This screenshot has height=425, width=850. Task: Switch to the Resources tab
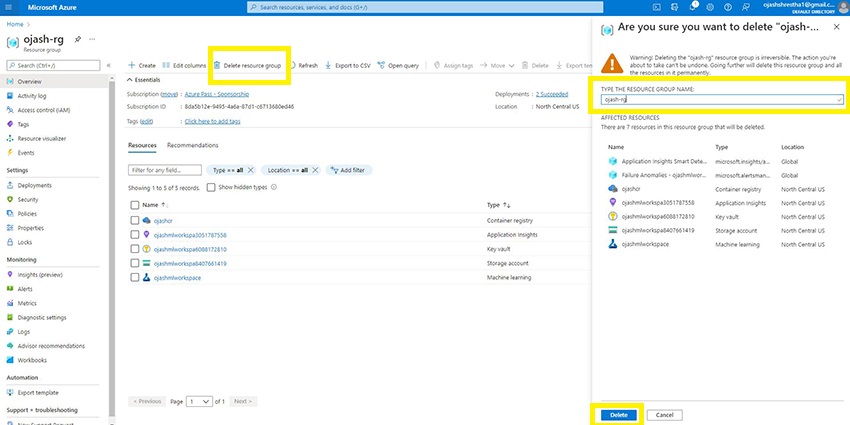pyautogui.click(x=142, y=145)
